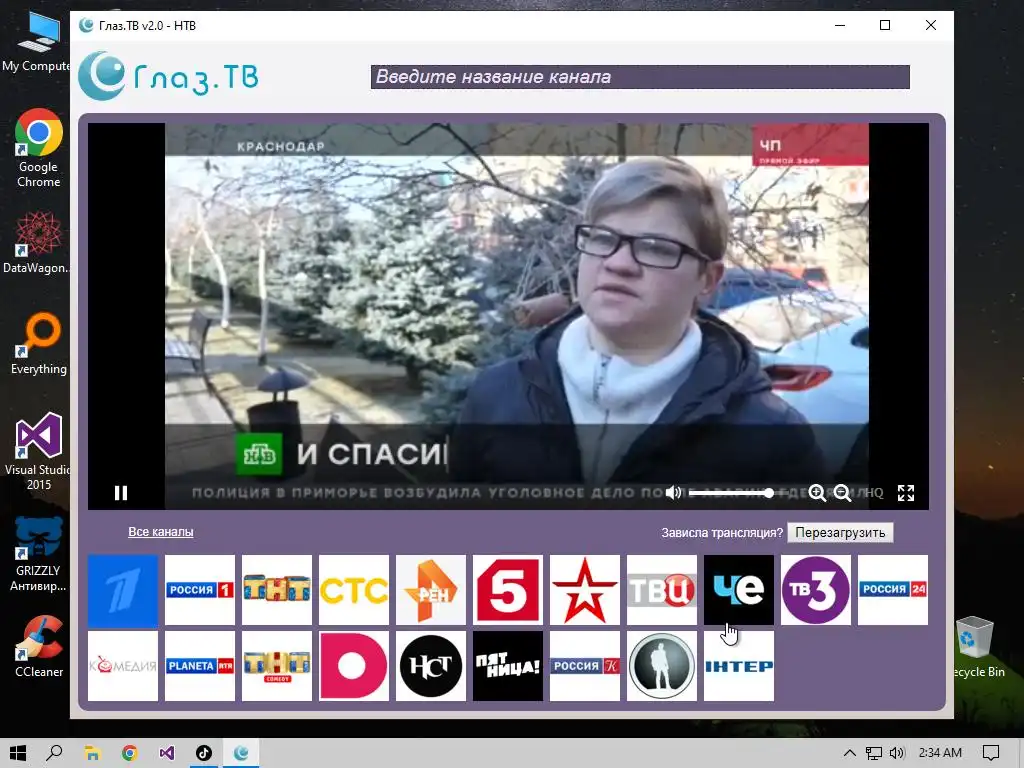Select the ТНТ Comedy channel
Image resolution: width=1024 pixels, height=768 pixels.
click(x=277, y=666)
